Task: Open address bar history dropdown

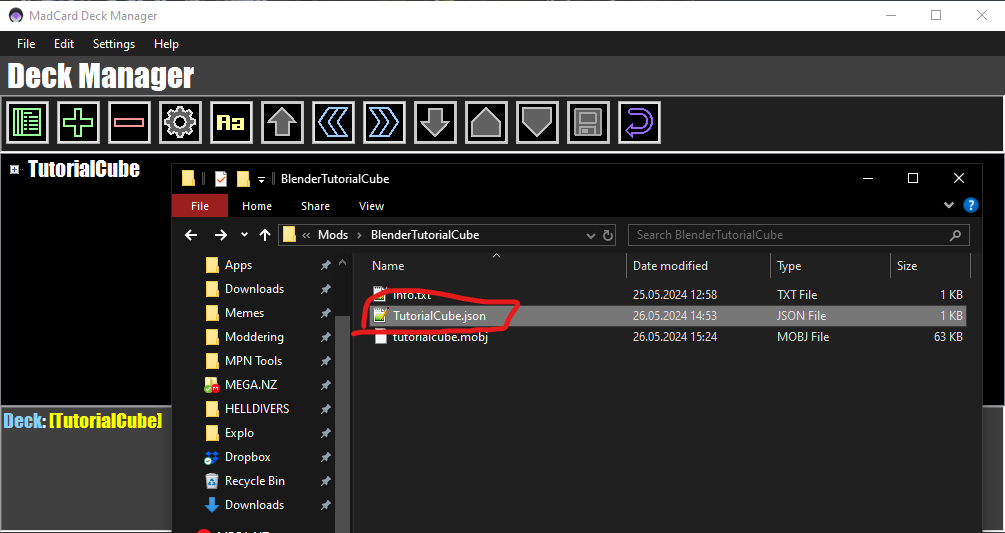Action: click(591, 236)
